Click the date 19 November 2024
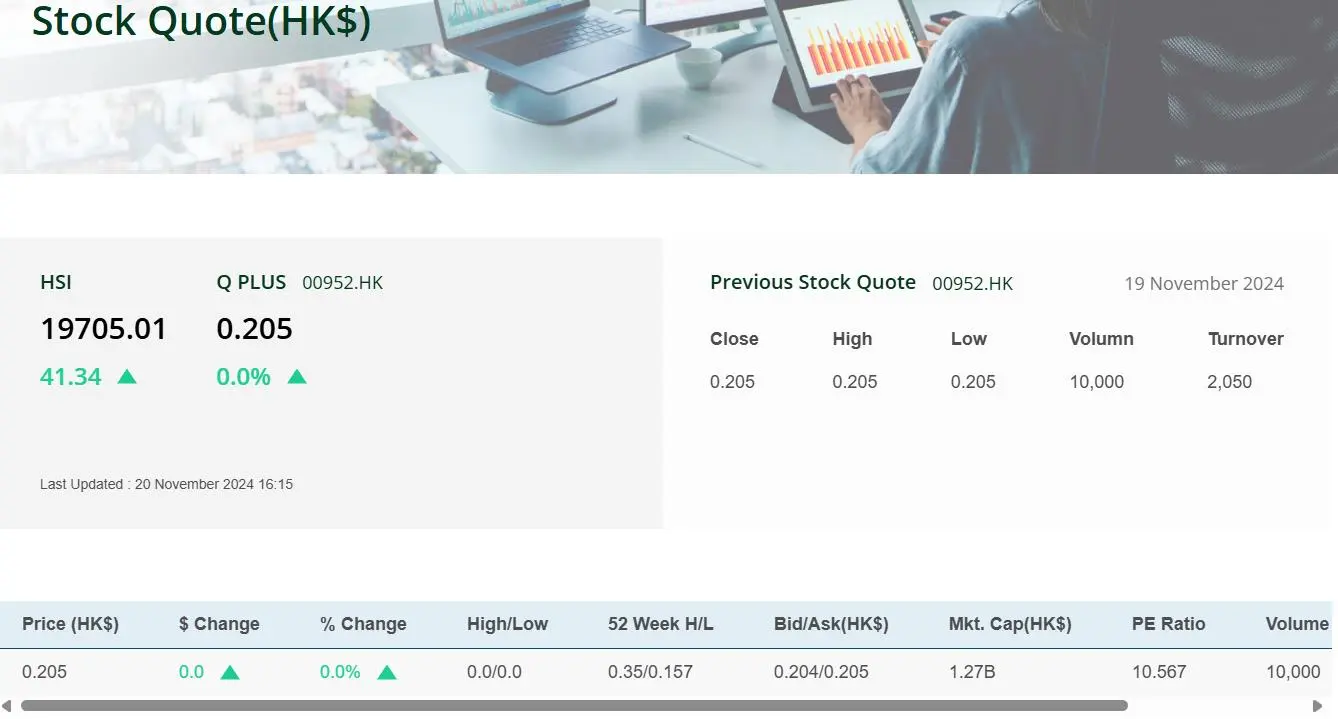 point(1204,284)
